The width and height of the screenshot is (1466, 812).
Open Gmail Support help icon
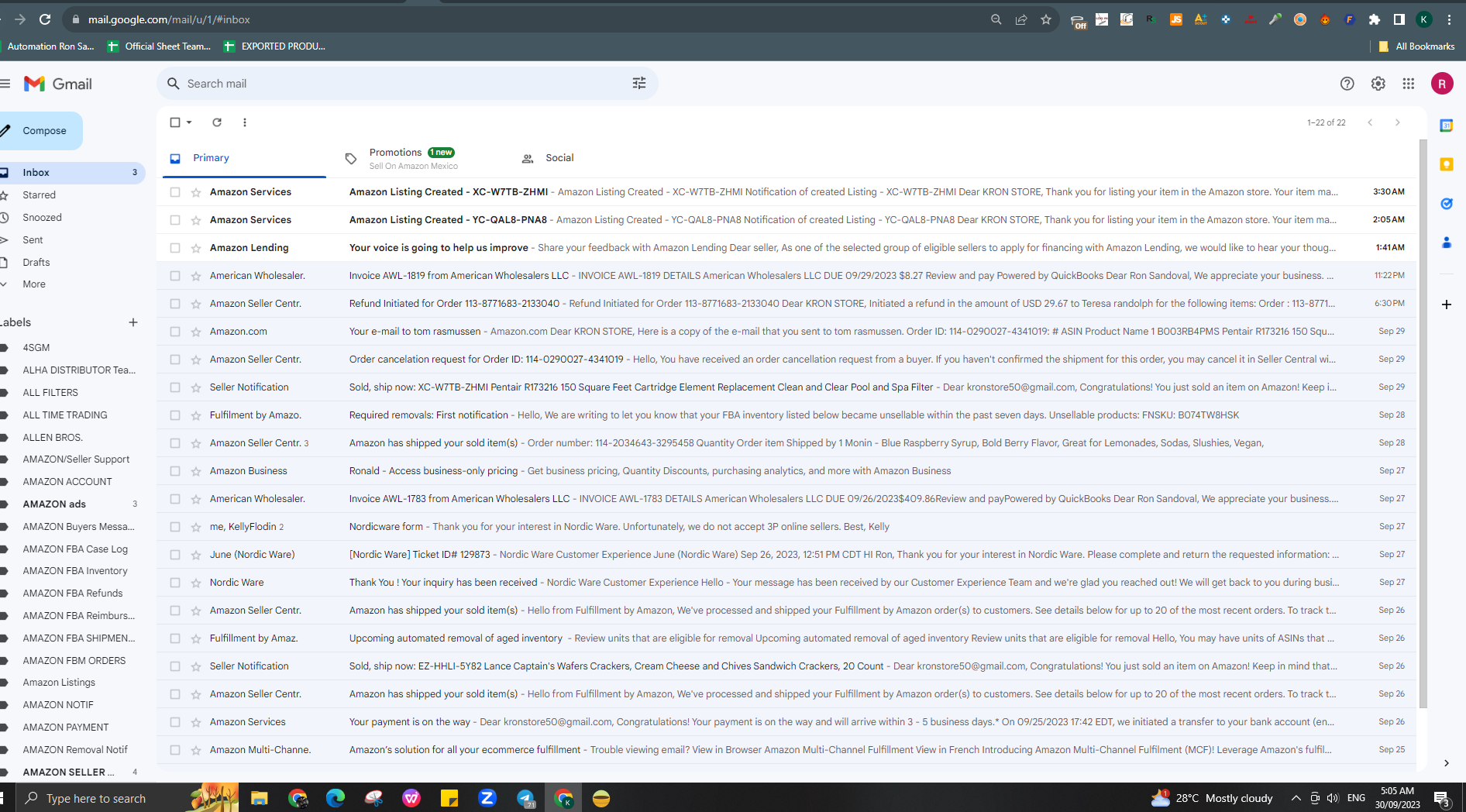coord(1347,84)
